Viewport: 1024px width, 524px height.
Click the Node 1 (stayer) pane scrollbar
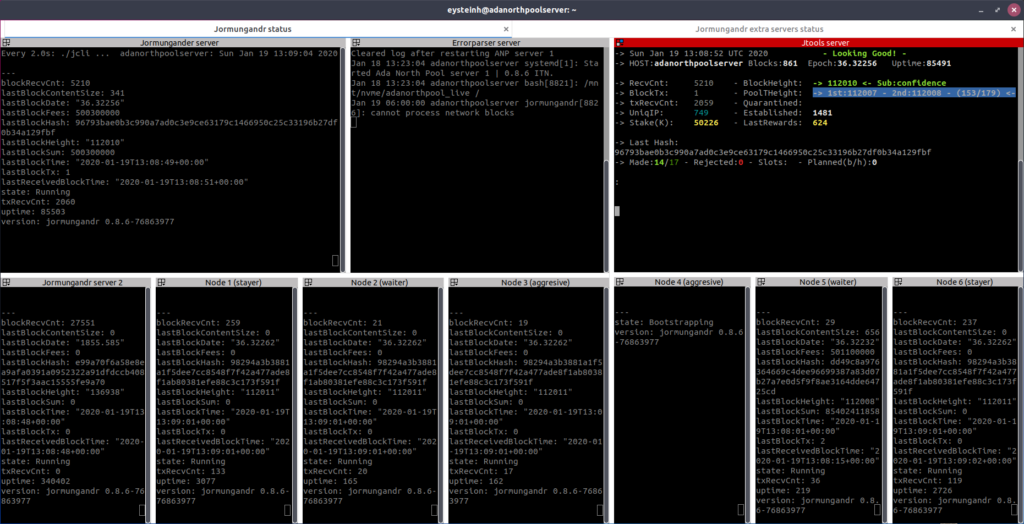295,404
